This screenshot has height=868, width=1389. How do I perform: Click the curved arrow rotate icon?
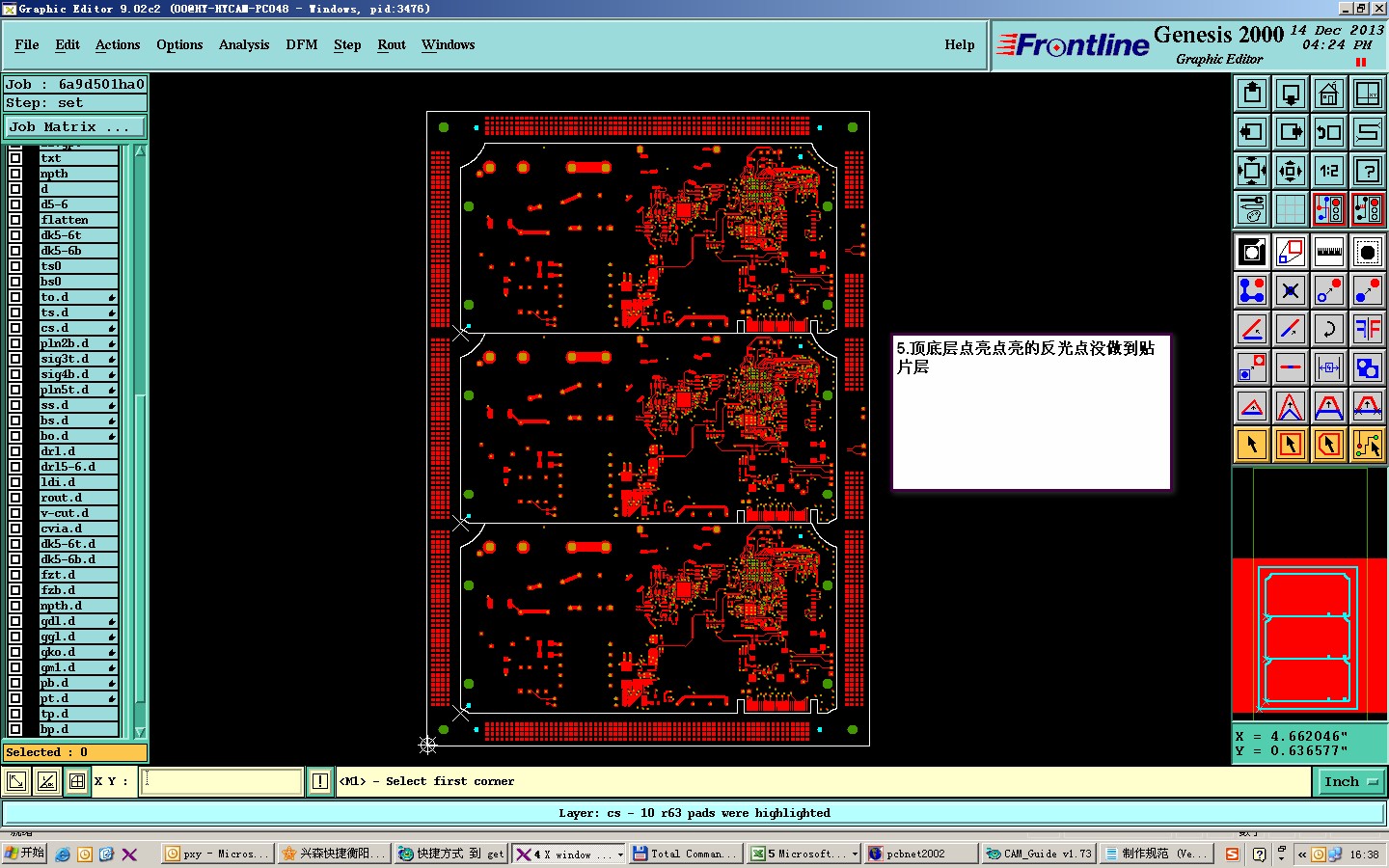click(x=1329, y=329)
